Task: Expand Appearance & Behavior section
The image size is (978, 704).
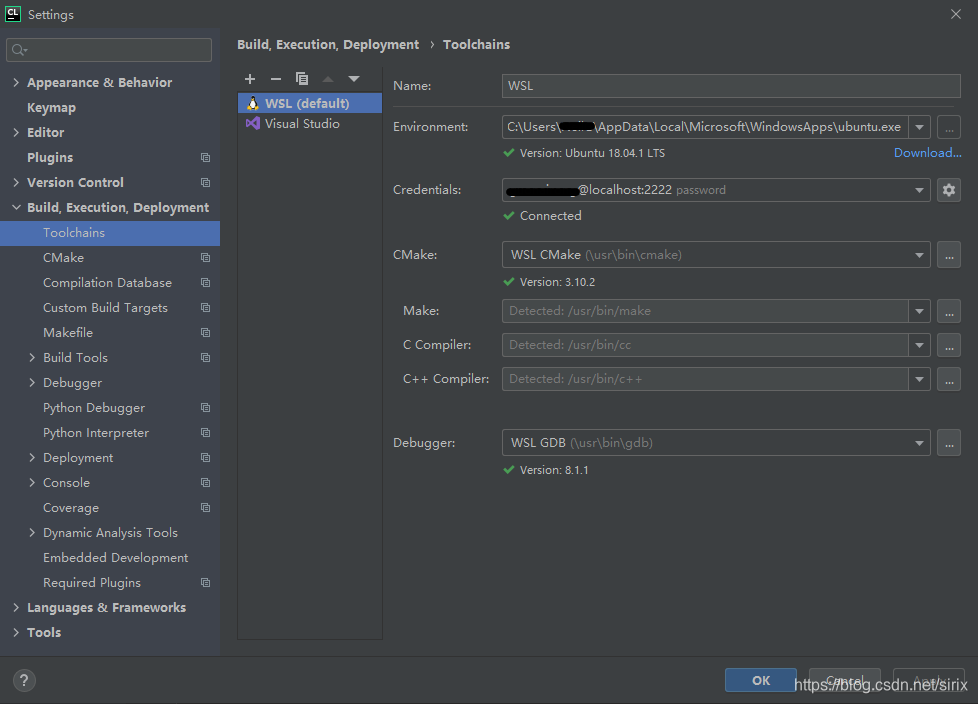Action: coord(16,82)
